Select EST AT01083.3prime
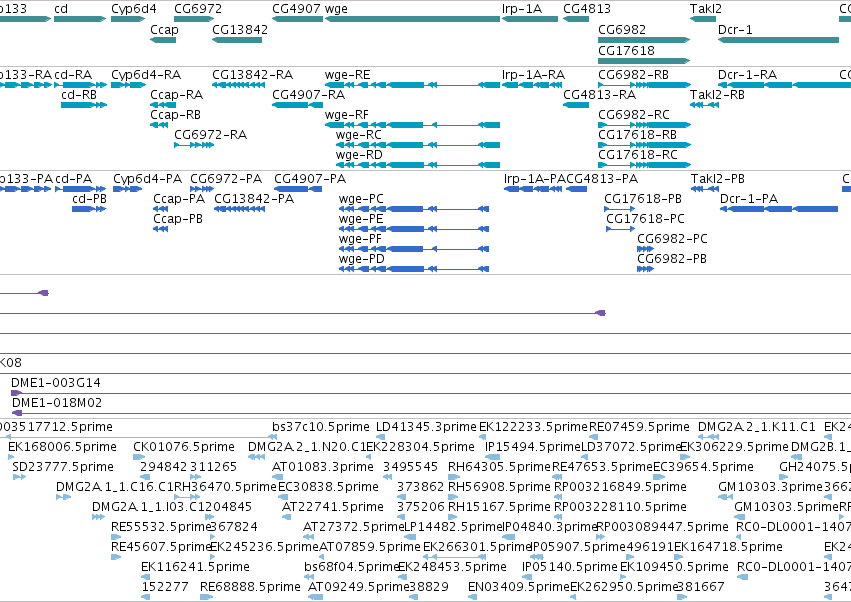This screenshot has width=851, height=602. [277, 477]
